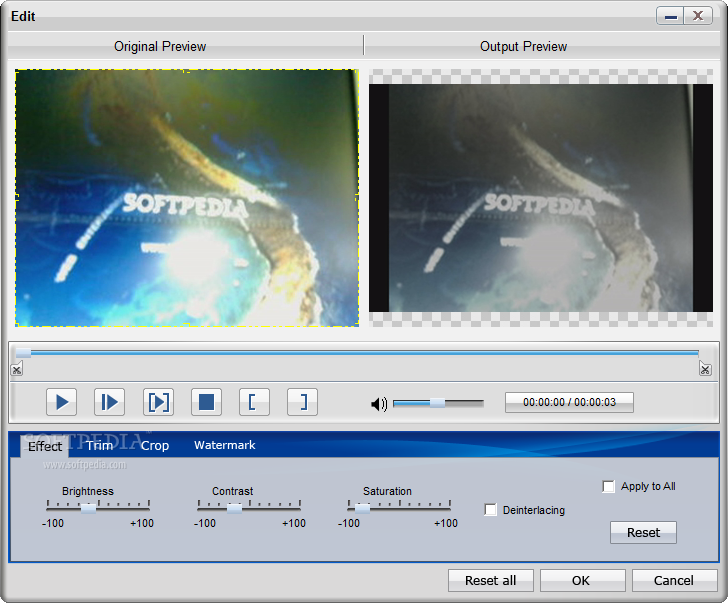Click left scissors trim marker

click(x=17, y=370)
